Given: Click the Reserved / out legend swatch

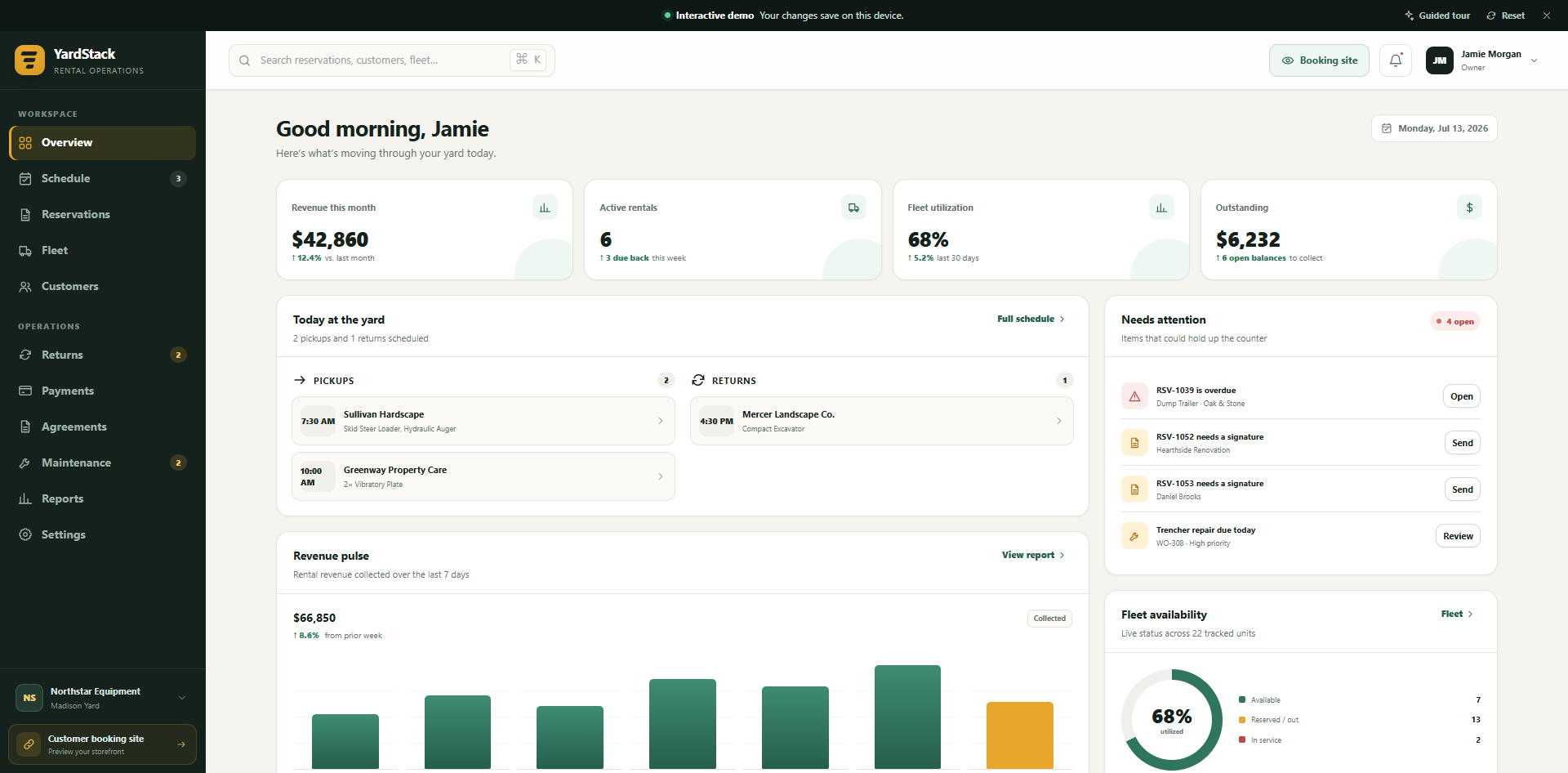Looking at the screenshot, I should (x=1242, y=720).
